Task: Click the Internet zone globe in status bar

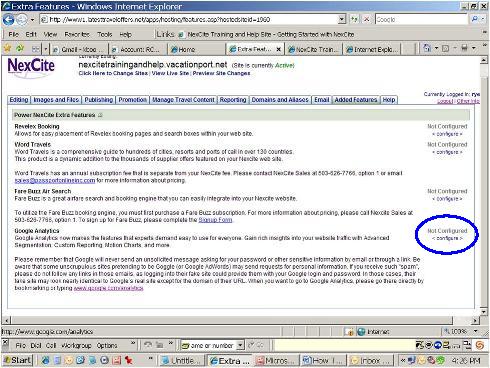Action: [361, 332]
